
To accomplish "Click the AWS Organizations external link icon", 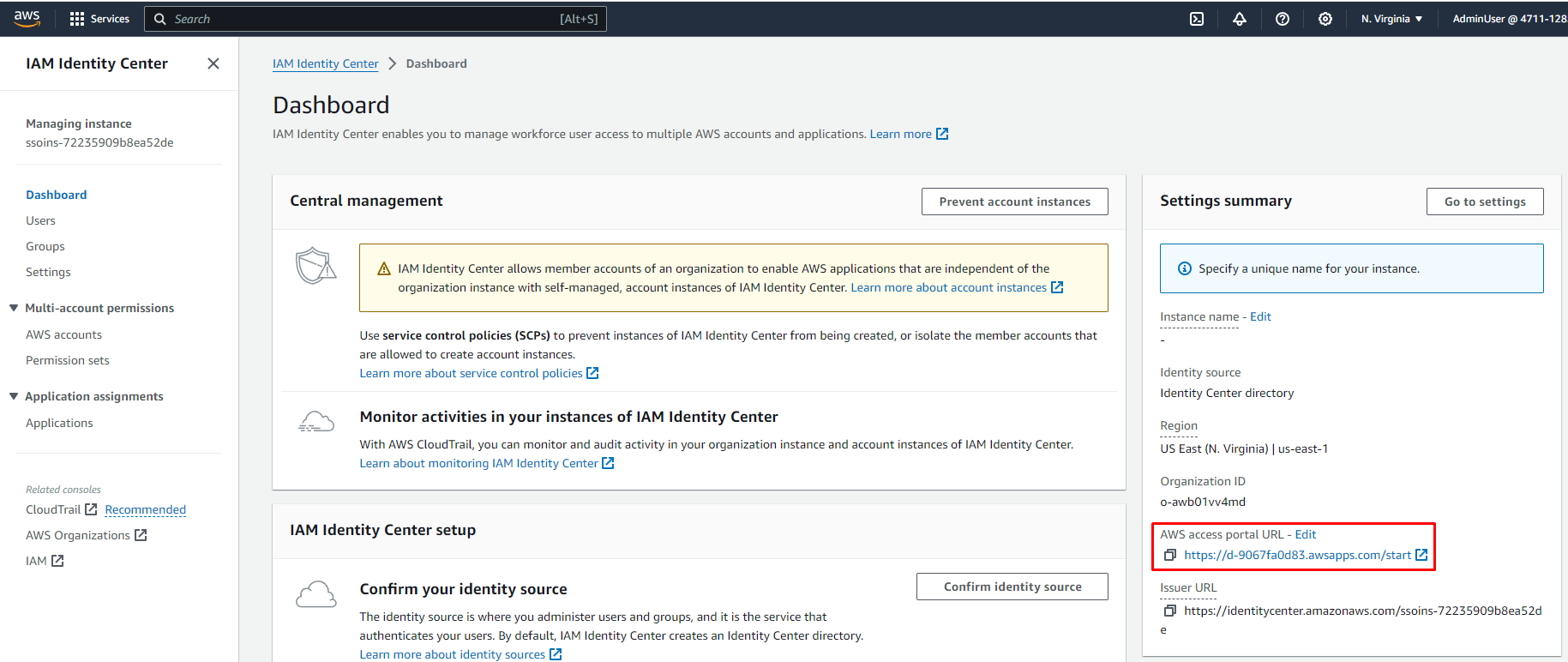I will (x=141, y=535).
